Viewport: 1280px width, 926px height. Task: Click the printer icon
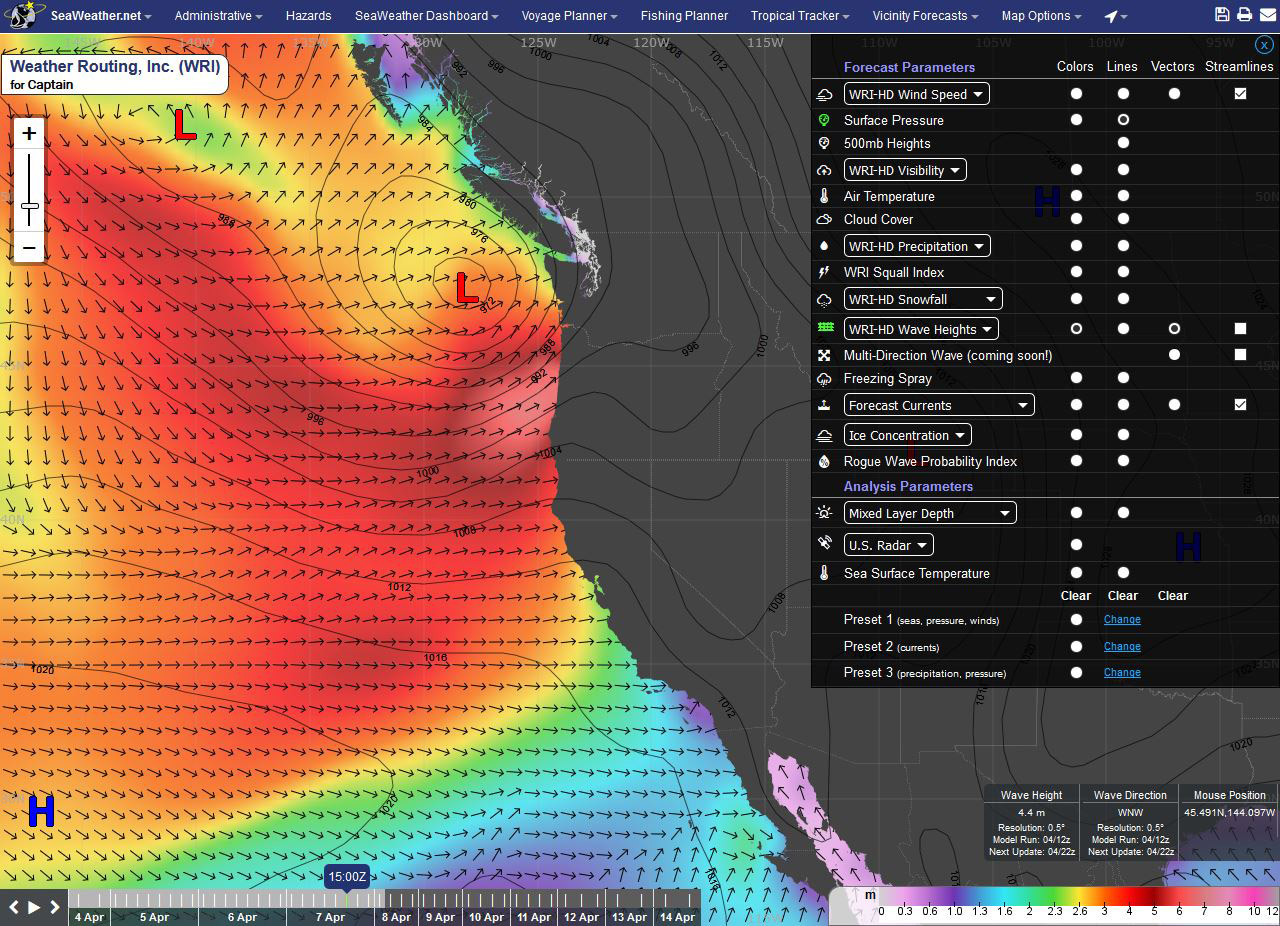tap(1244, 15)
